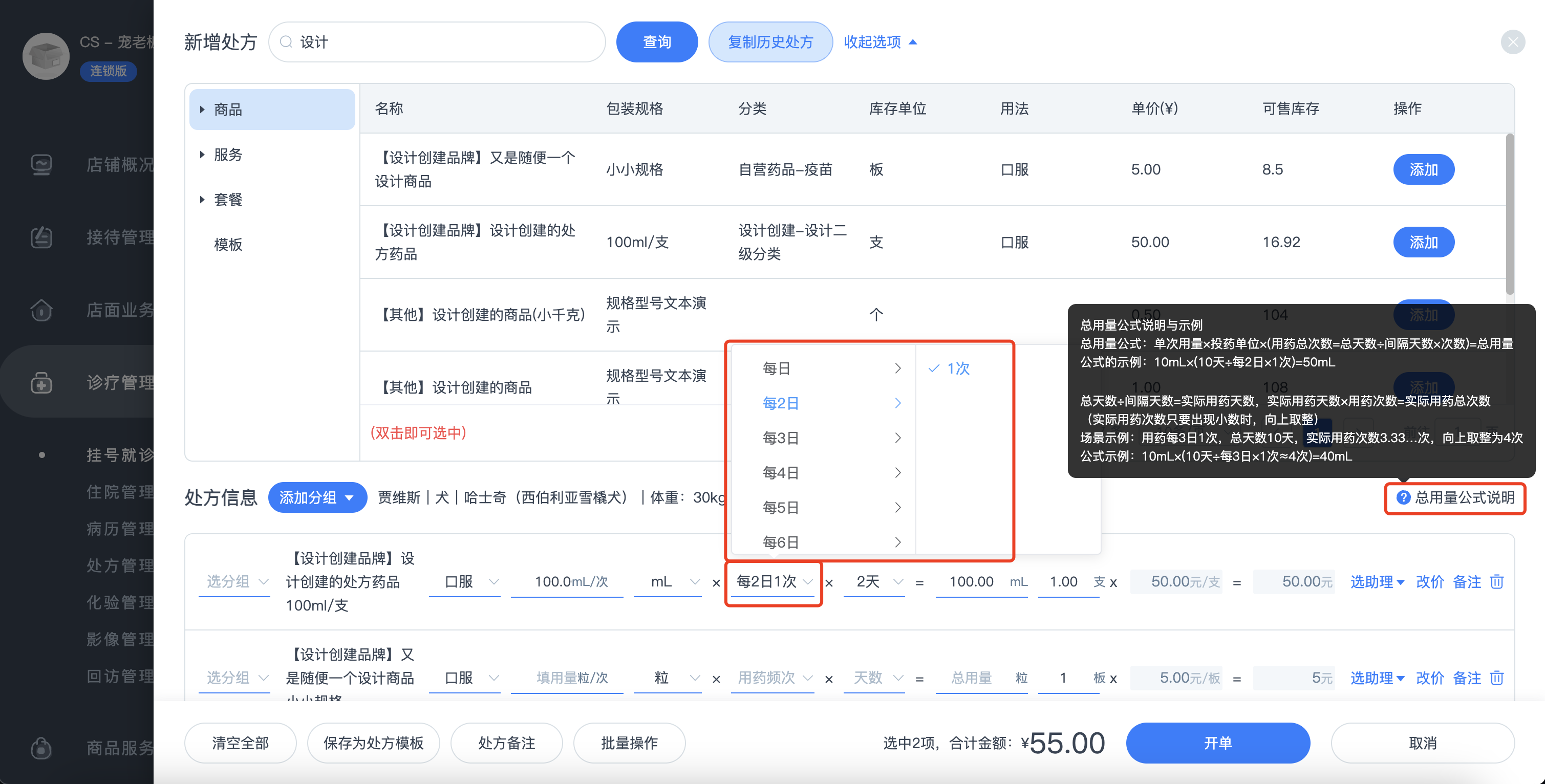This screenshot has height=784, width=1545.
Task: Select 每6日 frequency option
Action: click(x=823, y=541)
